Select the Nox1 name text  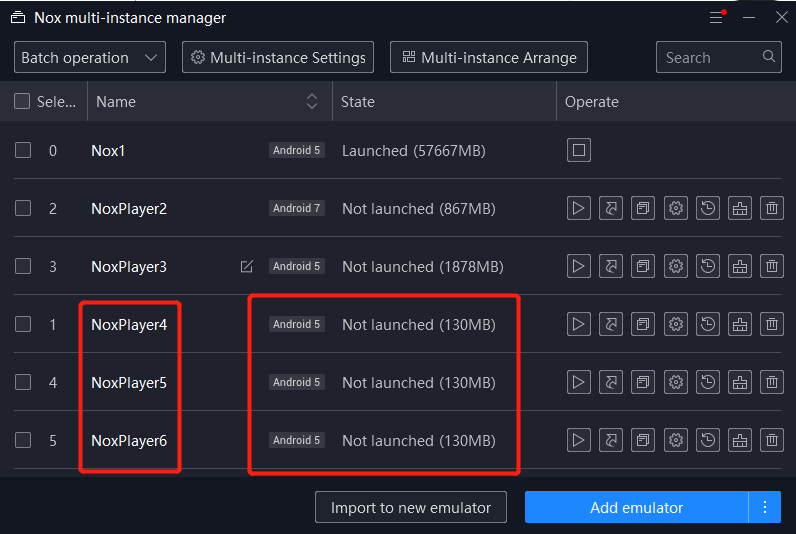click(x=108, y=151)
